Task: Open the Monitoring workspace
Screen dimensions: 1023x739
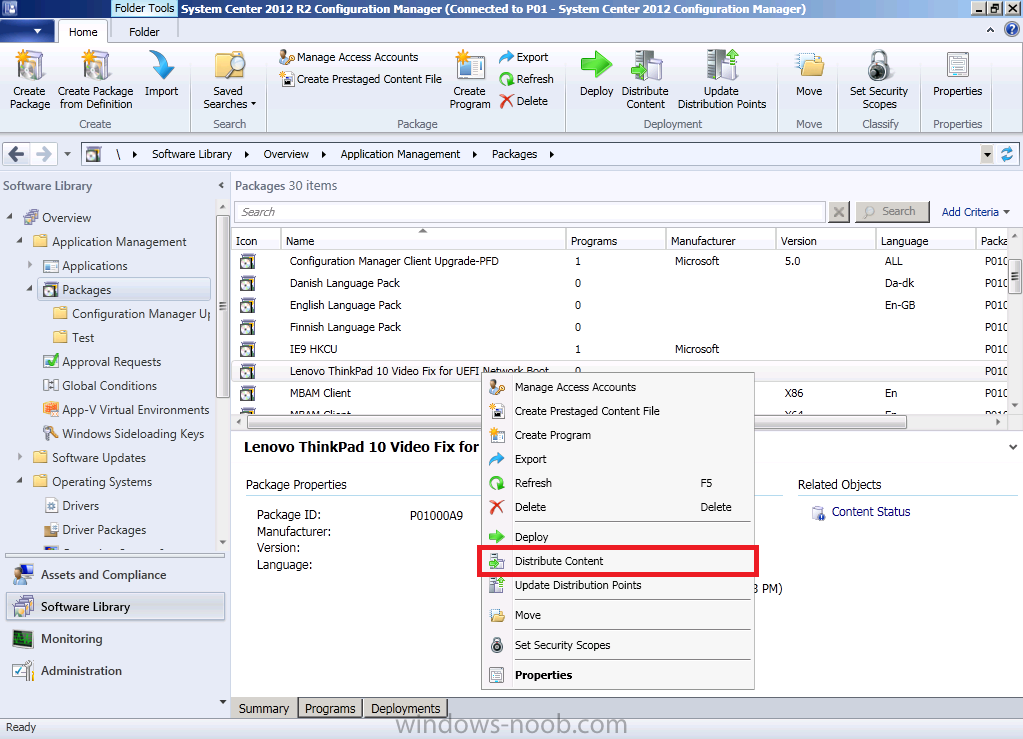Action: pos(115,639)
